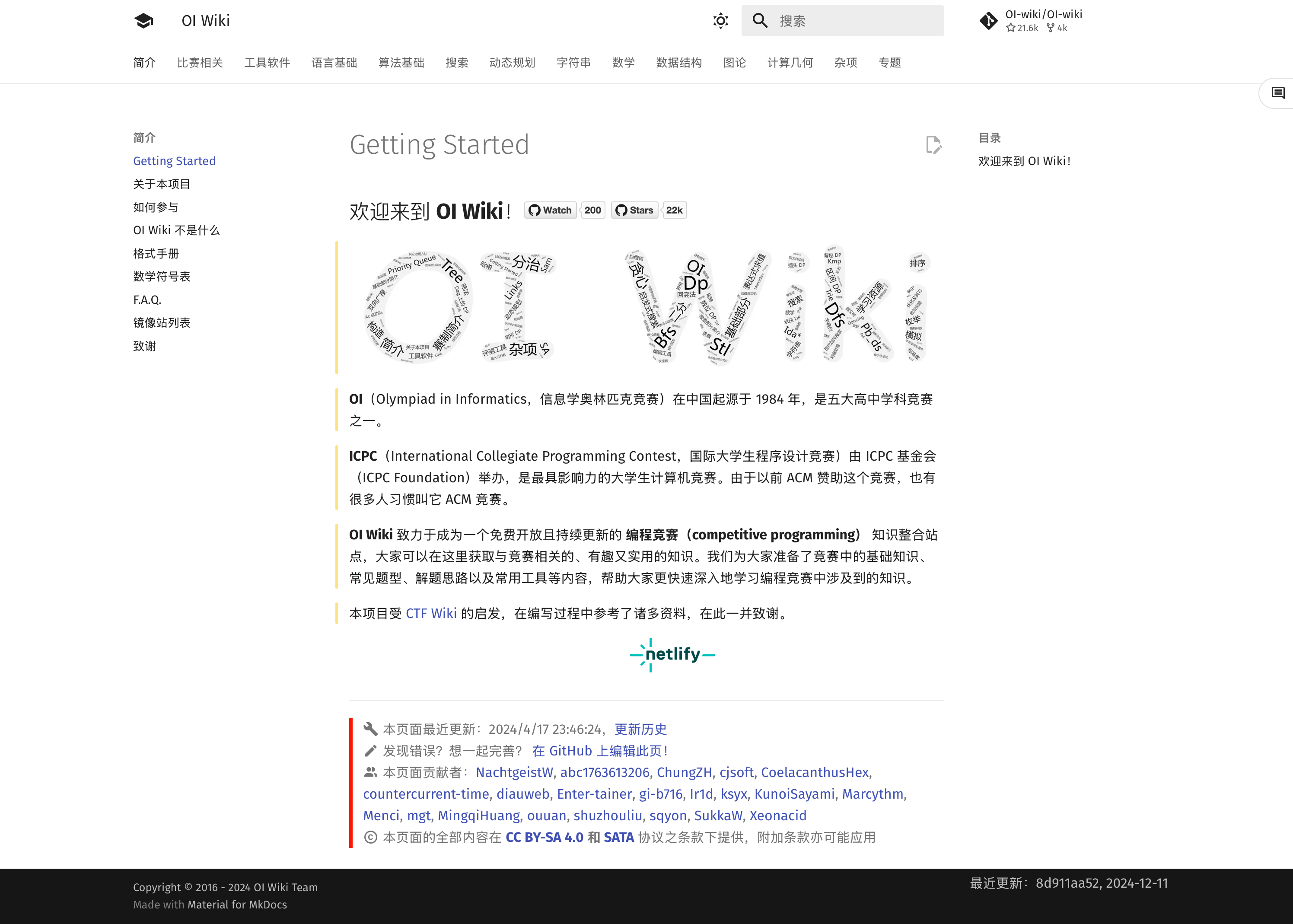Open the 杂项 tab
Viewport: 1293px width, 924px height.
[x=845, y=63]
